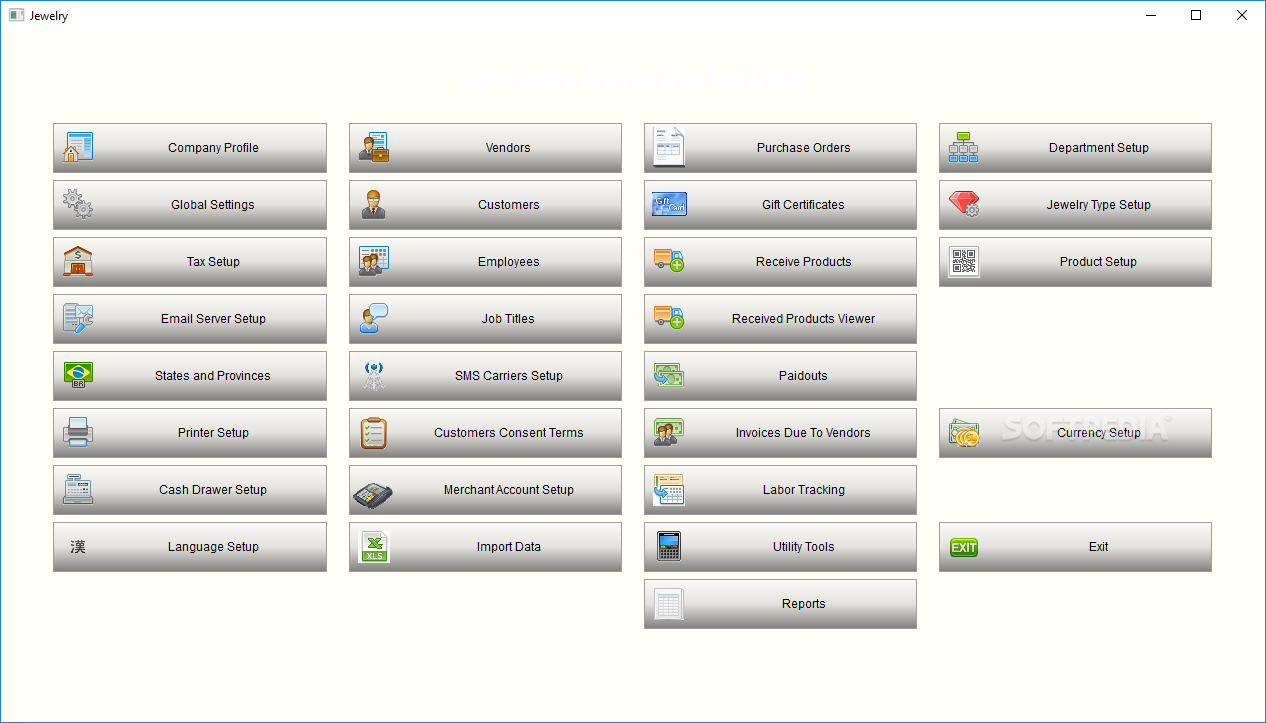This screenshot has height=723, width=1266.
Task: Open Invoices Due To Vendors
Action: coord(780,433)
